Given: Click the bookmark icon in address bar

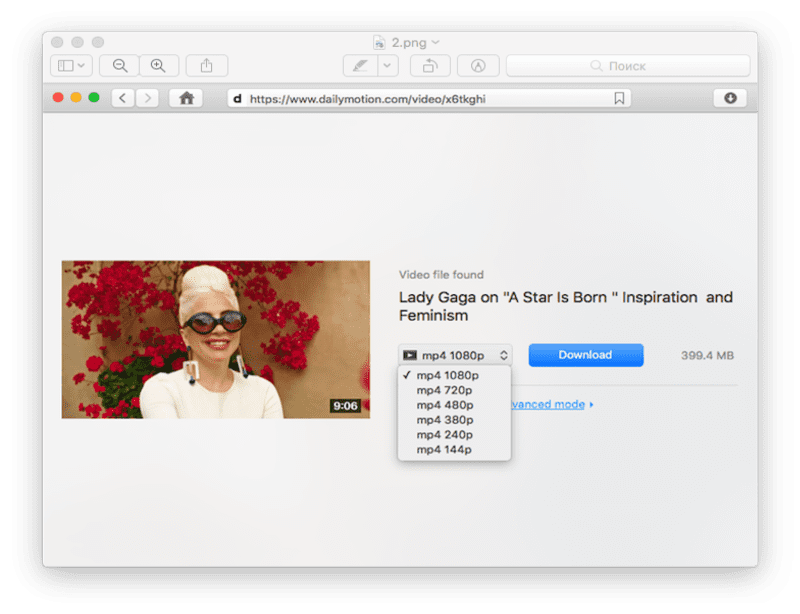Looking at the screenshot, I should coord(619,98).
